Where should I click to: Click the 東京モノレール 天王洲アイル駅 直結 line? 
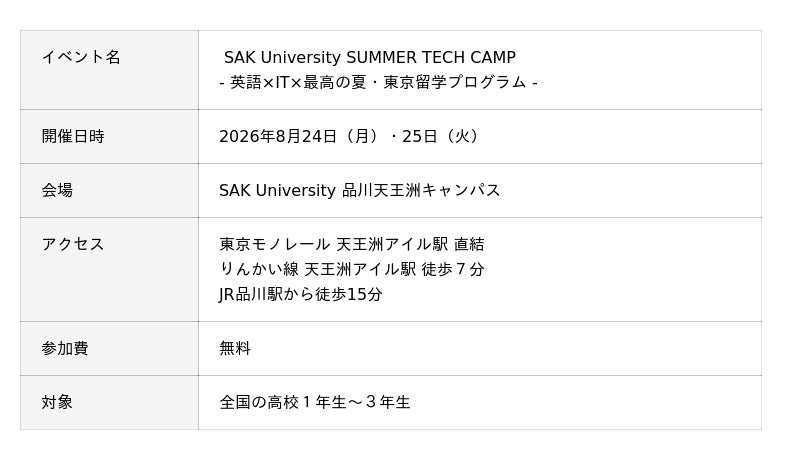pos(352,244)
